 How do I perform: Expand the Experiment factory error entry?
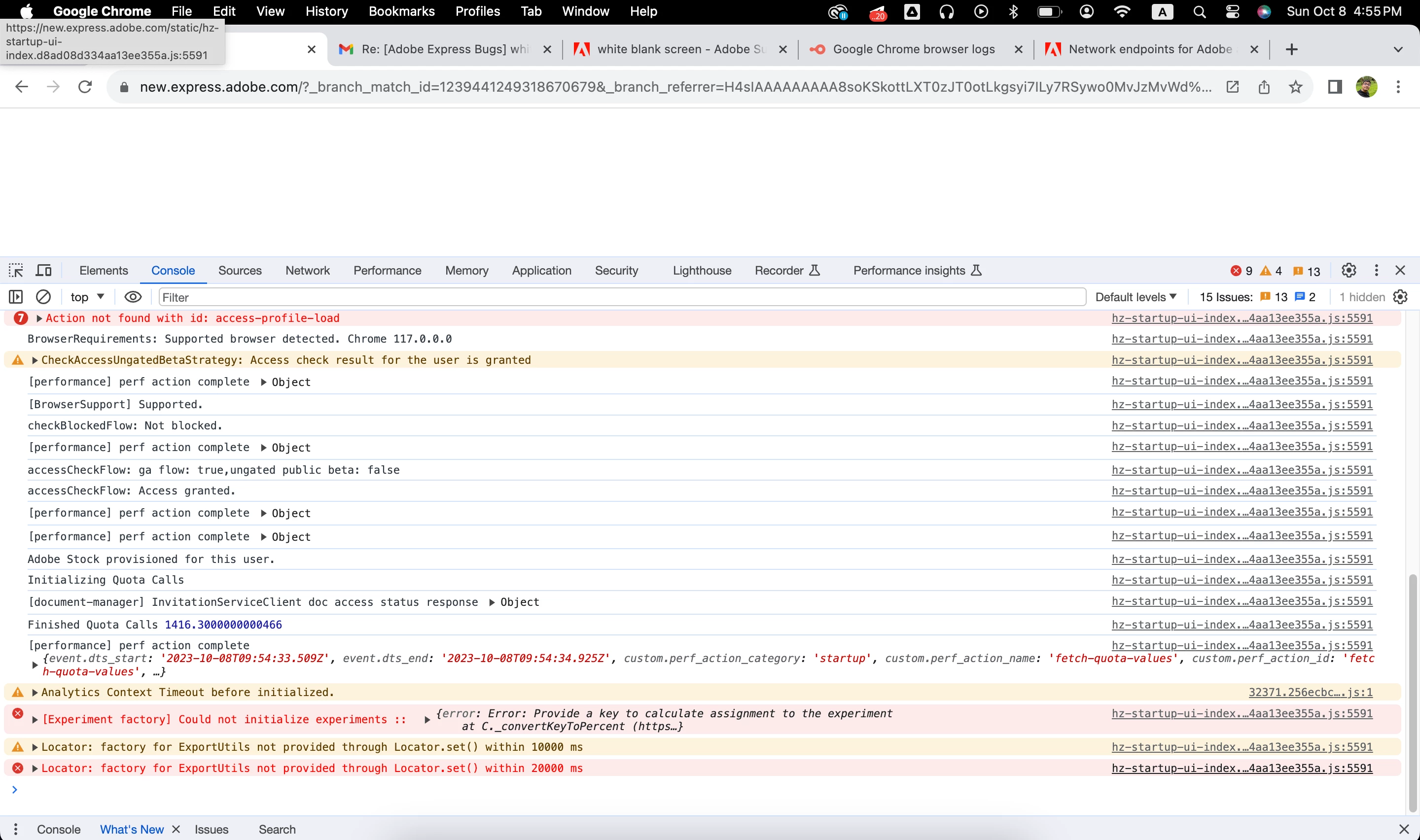tap(35, 720)
